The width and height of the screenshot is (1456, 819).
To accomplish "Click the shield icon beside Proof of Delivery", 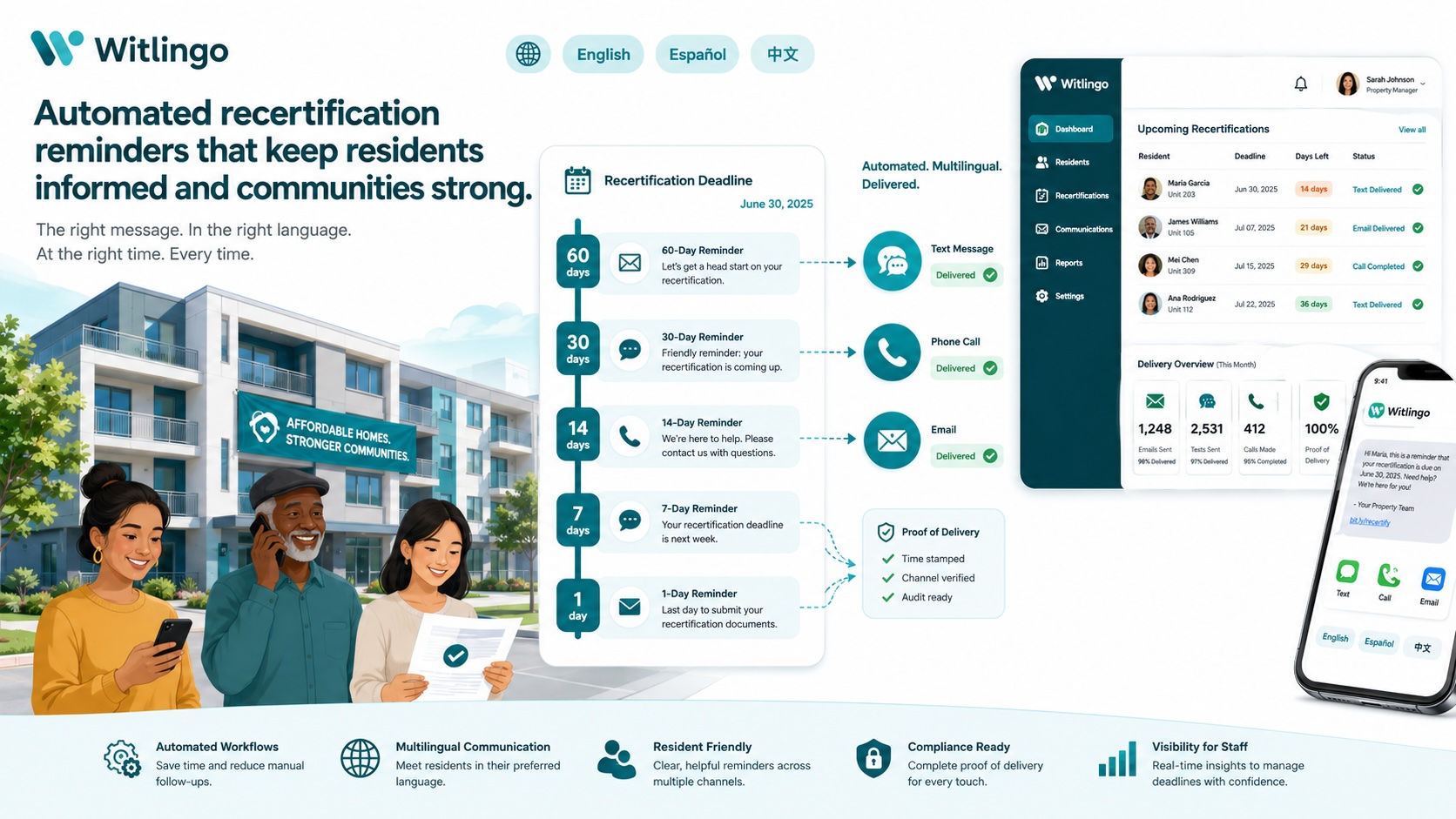I will coord(886,532).
